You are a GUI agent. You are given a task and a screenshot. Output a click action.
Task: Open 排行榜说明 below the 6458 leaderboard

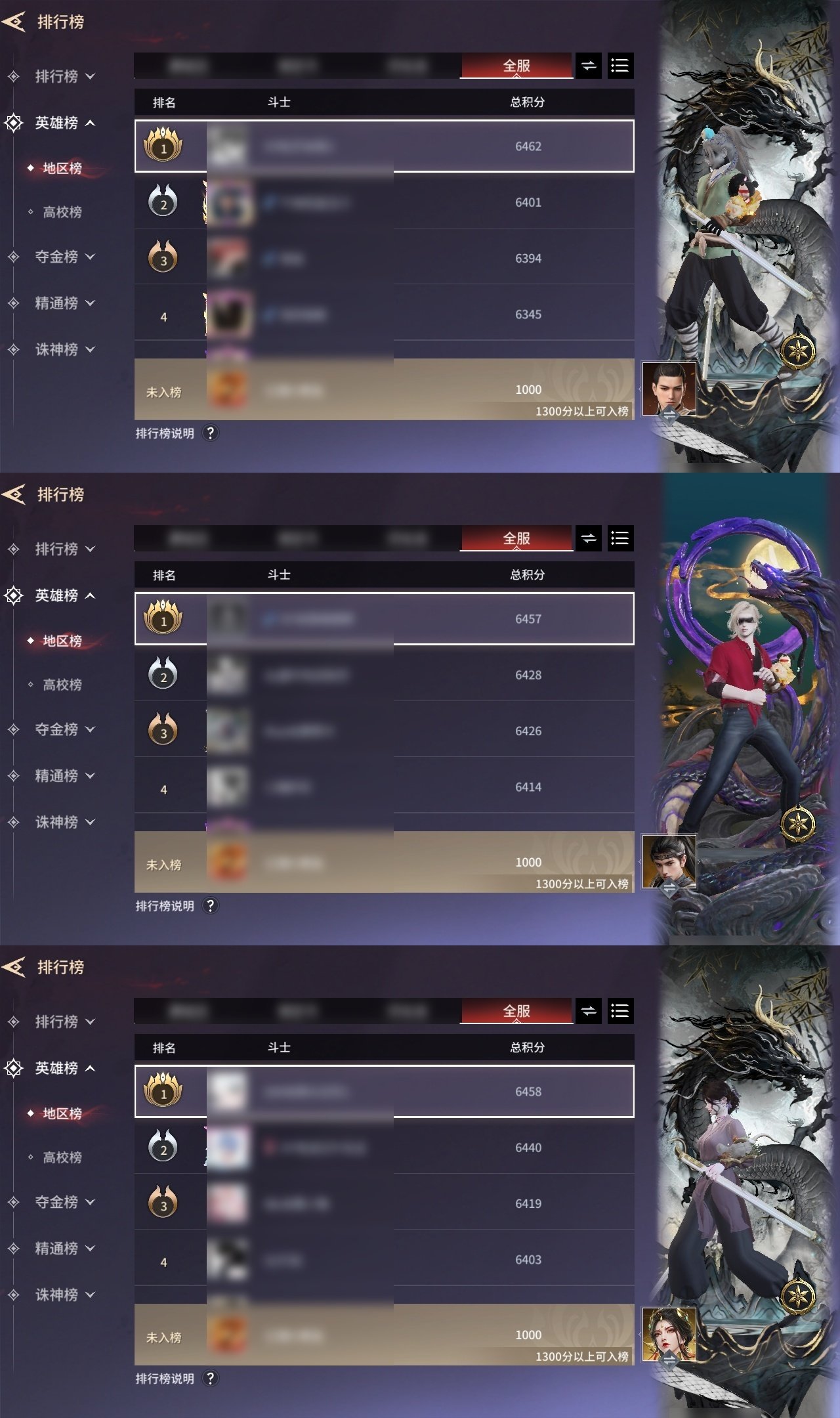165,1379
